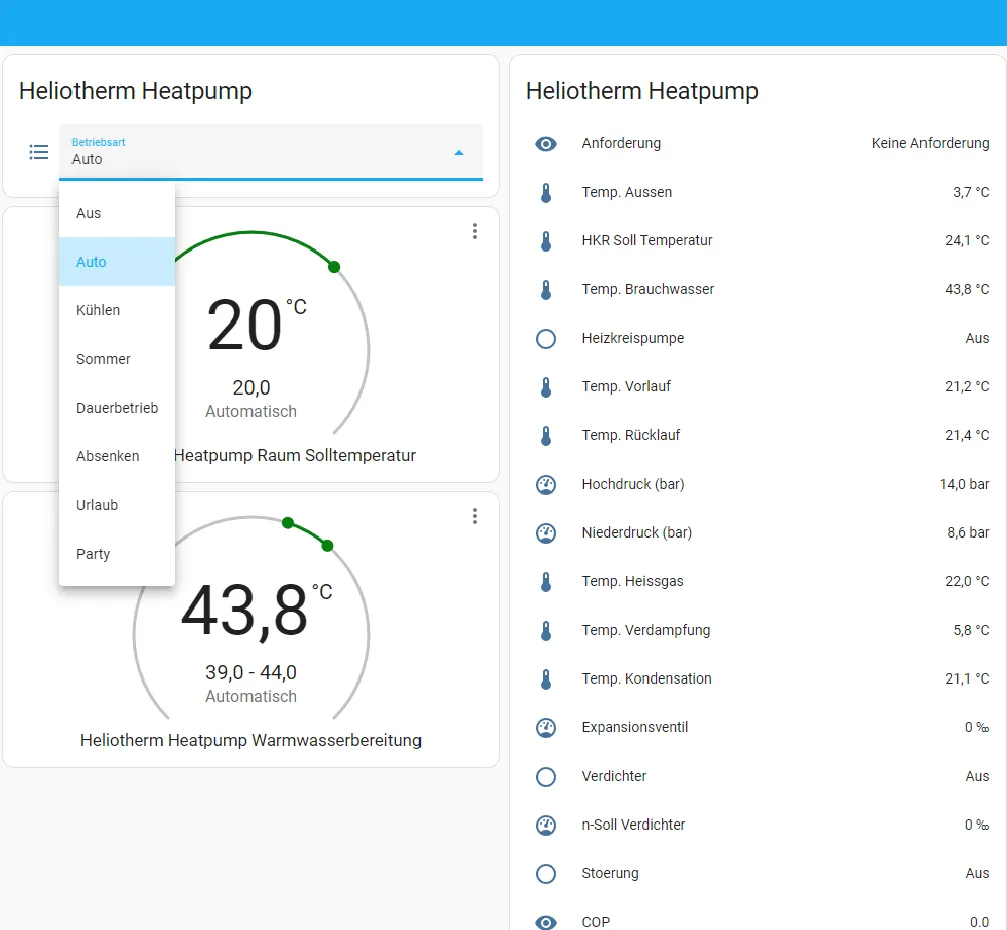Click the circle icon for Heizkreispumpe
The image size is (1007, 930).
tap(546, 338)
